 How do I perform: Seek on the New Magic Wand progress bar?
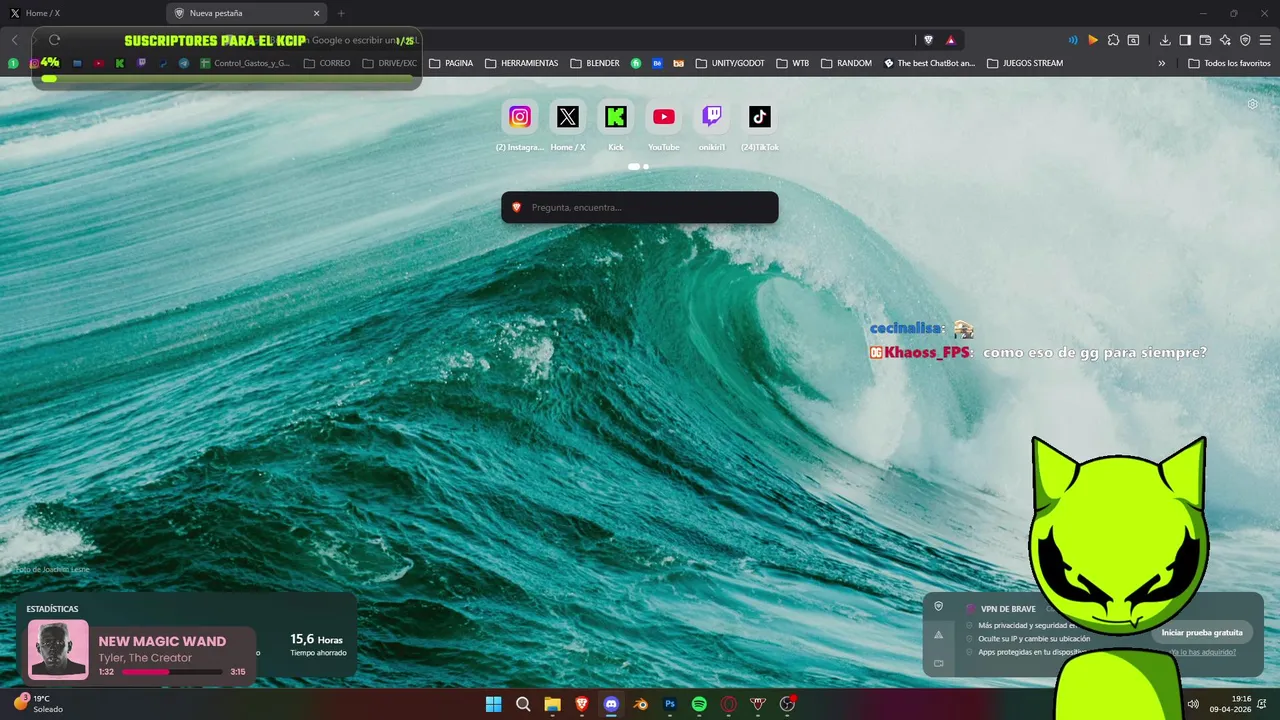click(172, 672)
